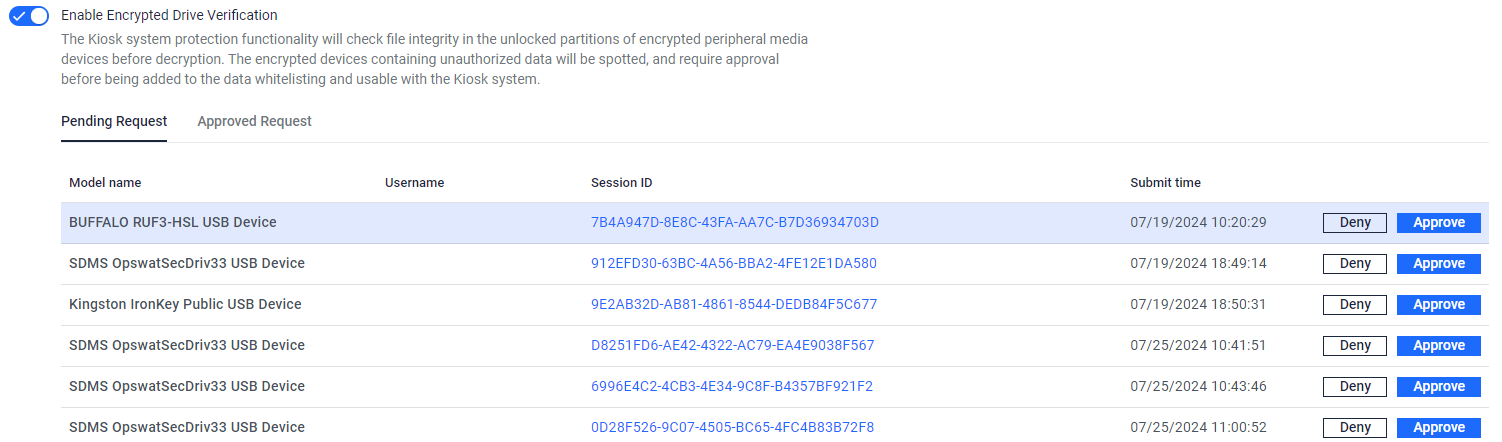The height and width of the screenshot is (442, 1502).
Task: Open session ID D8251FD6-AE42-4322-AC79-EA4E9038F567
Action: pyautogui.click(x=733, y=345)
